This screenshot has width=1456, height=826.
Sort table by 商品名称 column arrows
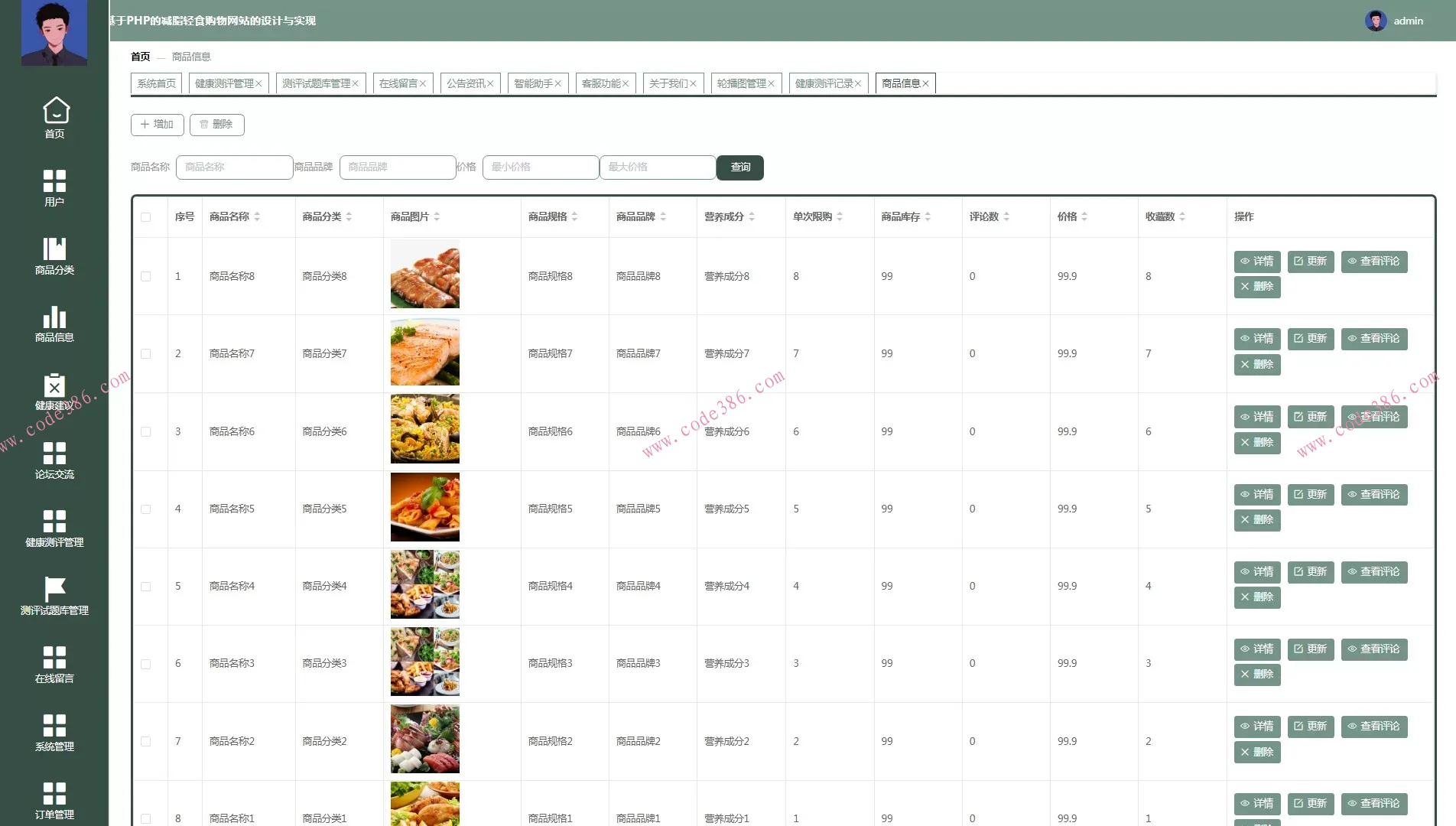(257, 217)
